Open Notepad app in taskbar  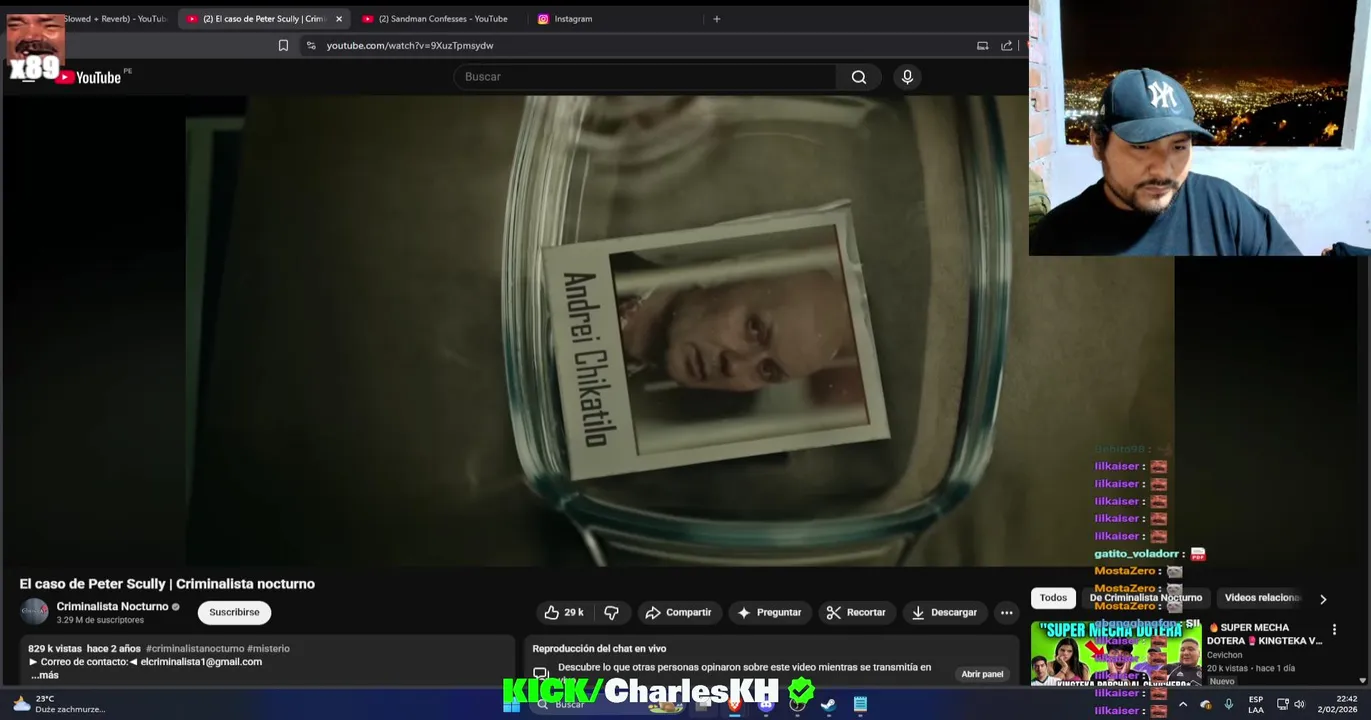pos(860,705)
